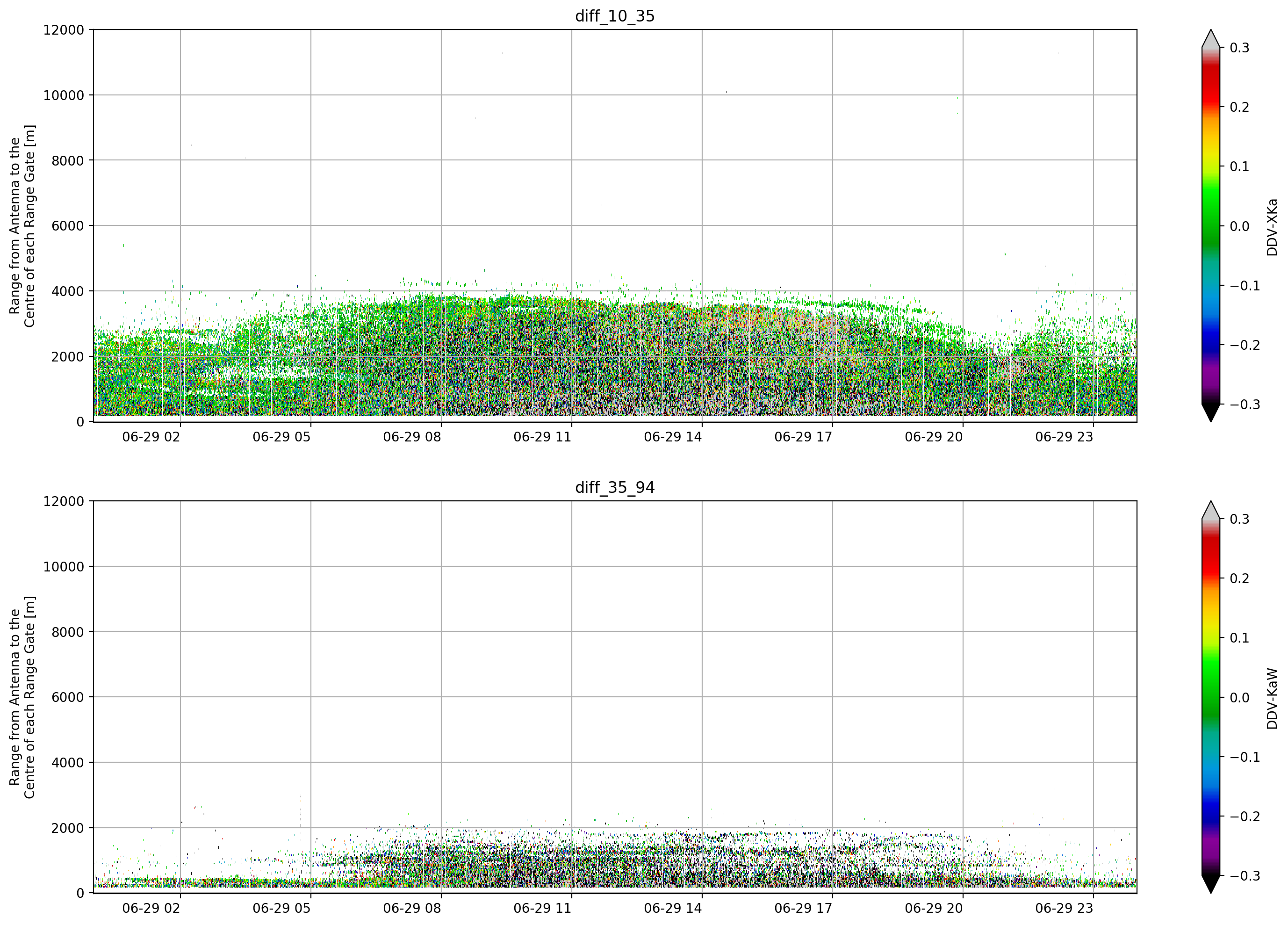Click the '06-29 23' x-tick under the diff_35_94 plot
The image size is (1288, 925).
[x=1064, y=908]
